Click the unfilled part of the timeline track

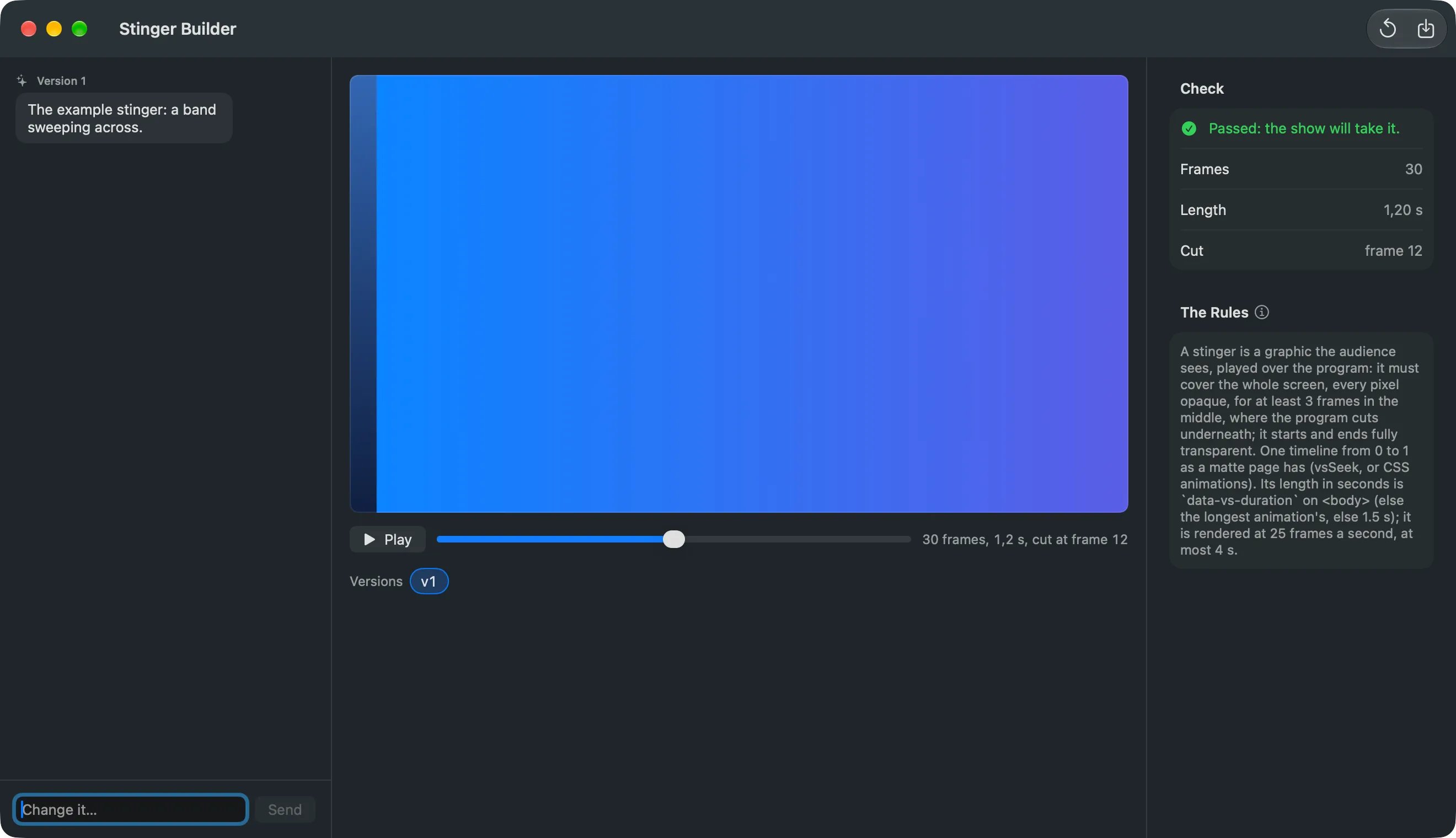point(797,539)
